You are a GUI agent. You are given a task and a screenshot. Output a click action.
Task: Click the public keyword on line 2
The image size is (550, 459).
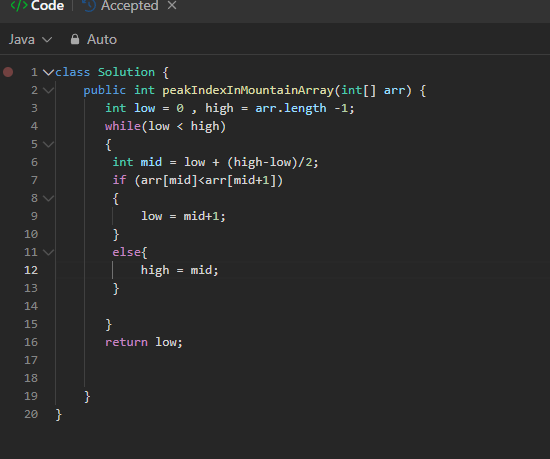(105, 90)
